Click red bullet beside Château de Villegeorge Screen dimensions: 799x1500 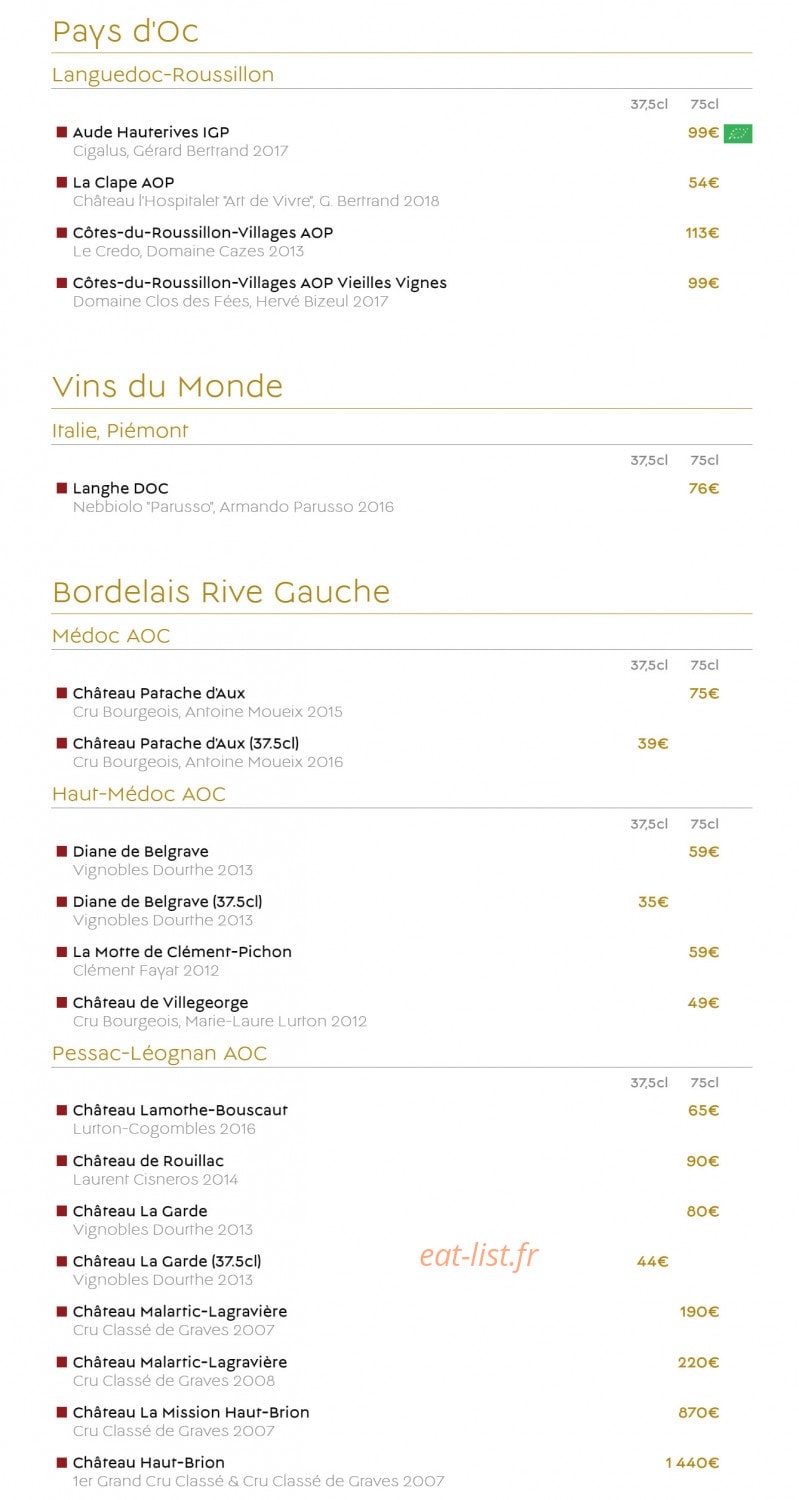(x=61, y=1002)
